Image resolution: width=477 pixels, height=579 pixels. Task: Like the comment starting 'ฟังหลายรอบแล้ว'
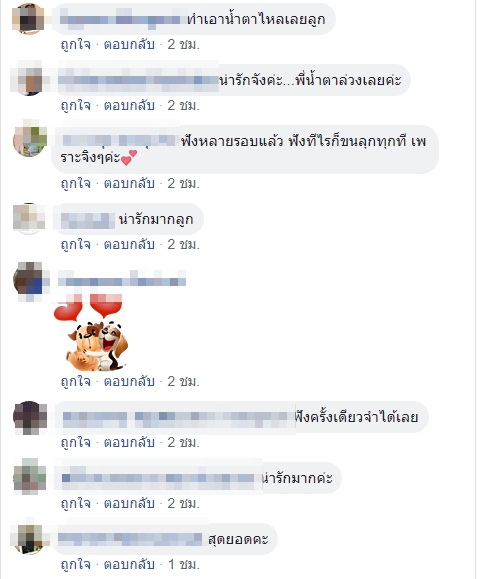76,184
